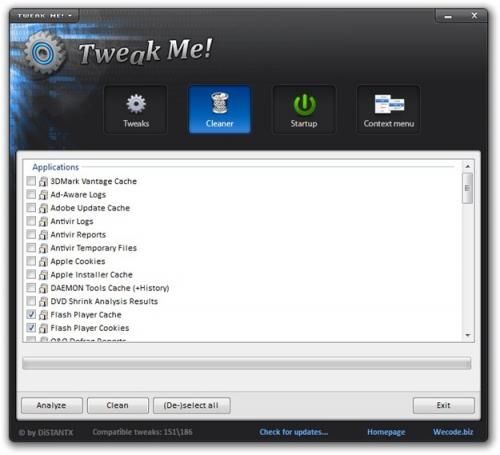Click the cleaning progress bar
This screenshot has height=455, width=500.
247,363
